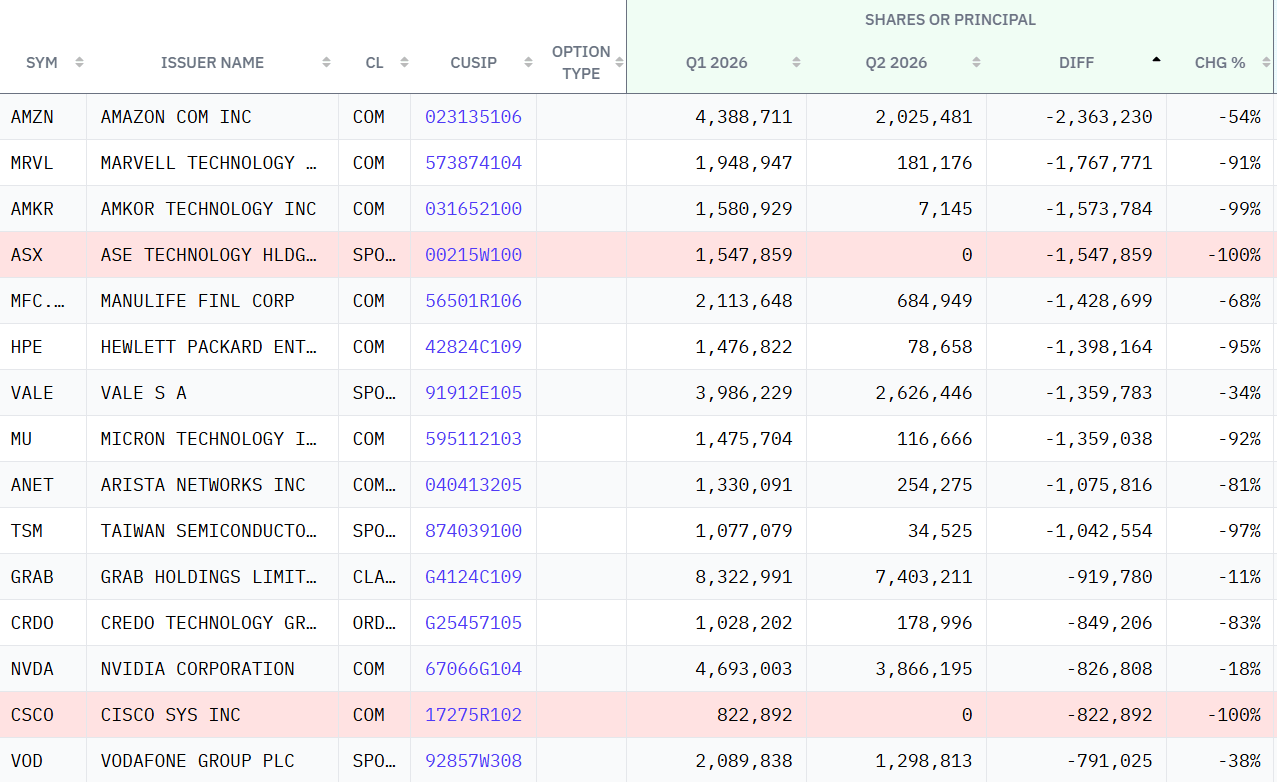
Task: Click the ISSUER NAME column header label
Action: point(212,62)
